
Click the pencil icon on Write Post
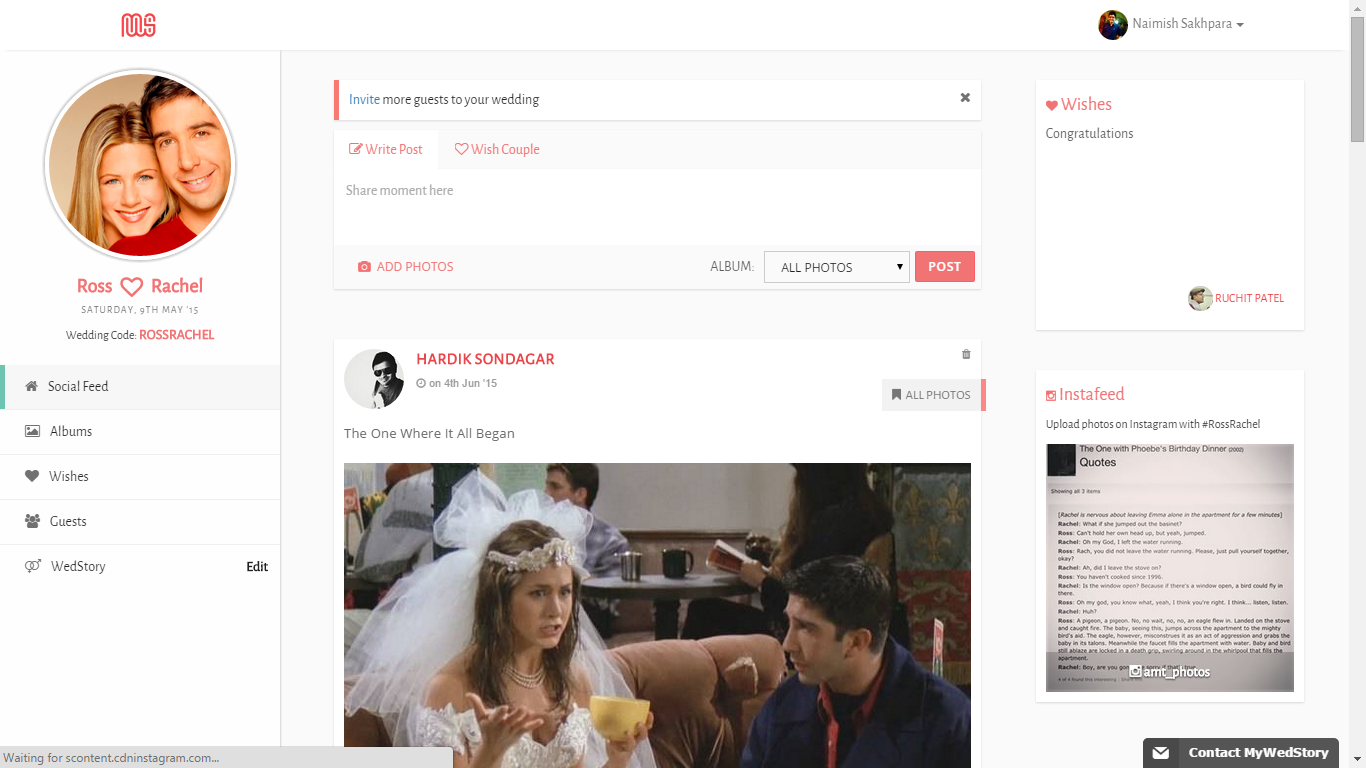(x=355, y=150)
